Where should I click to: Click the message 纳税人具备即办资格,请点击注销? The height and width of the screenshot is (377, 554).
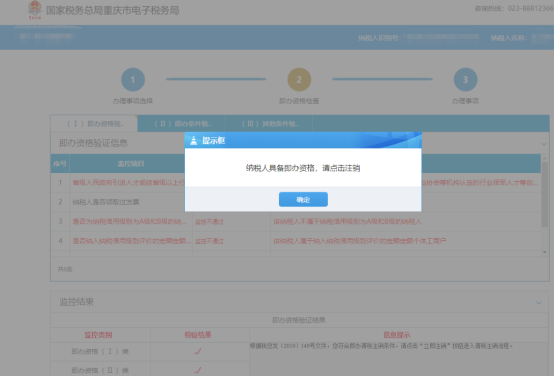[x=303, y=168]
